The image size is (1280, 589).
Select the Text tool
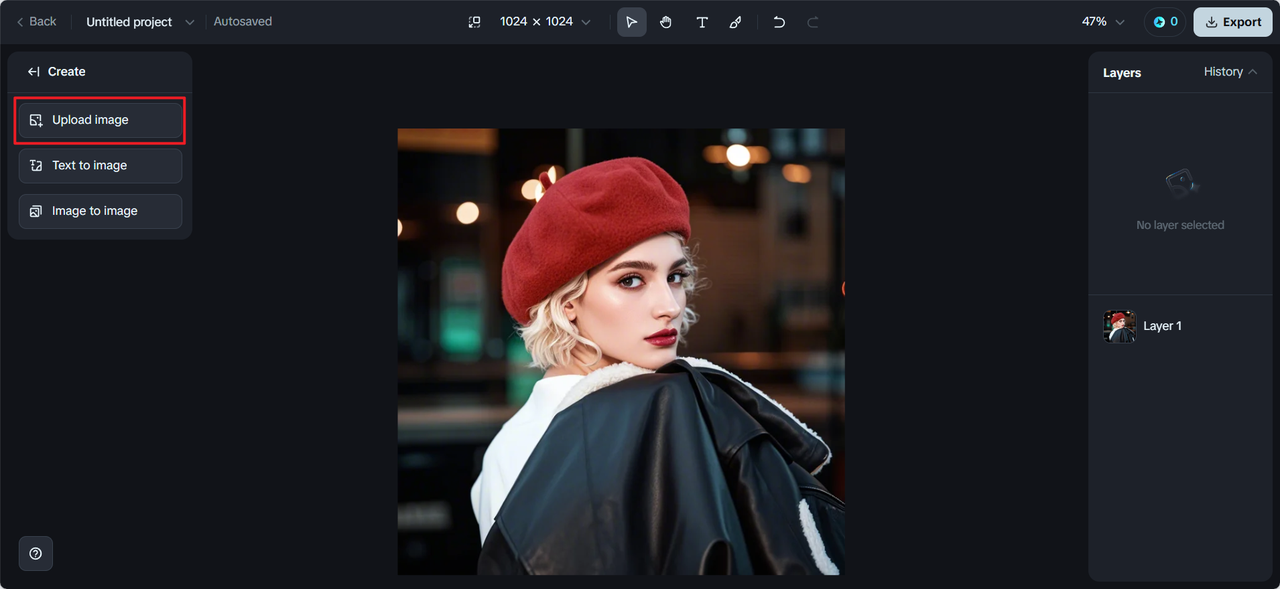[x=702, y=22]
